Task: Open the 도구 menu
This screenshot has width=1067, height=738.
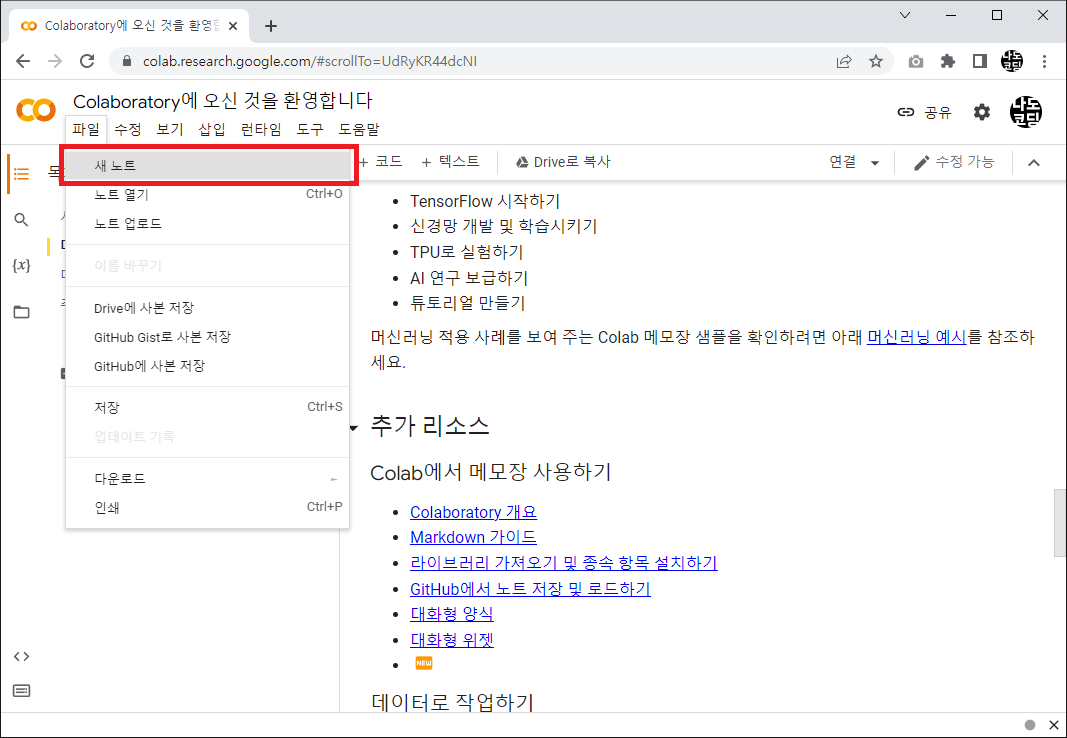Action: pyautogui.click(x=310, y=129)
